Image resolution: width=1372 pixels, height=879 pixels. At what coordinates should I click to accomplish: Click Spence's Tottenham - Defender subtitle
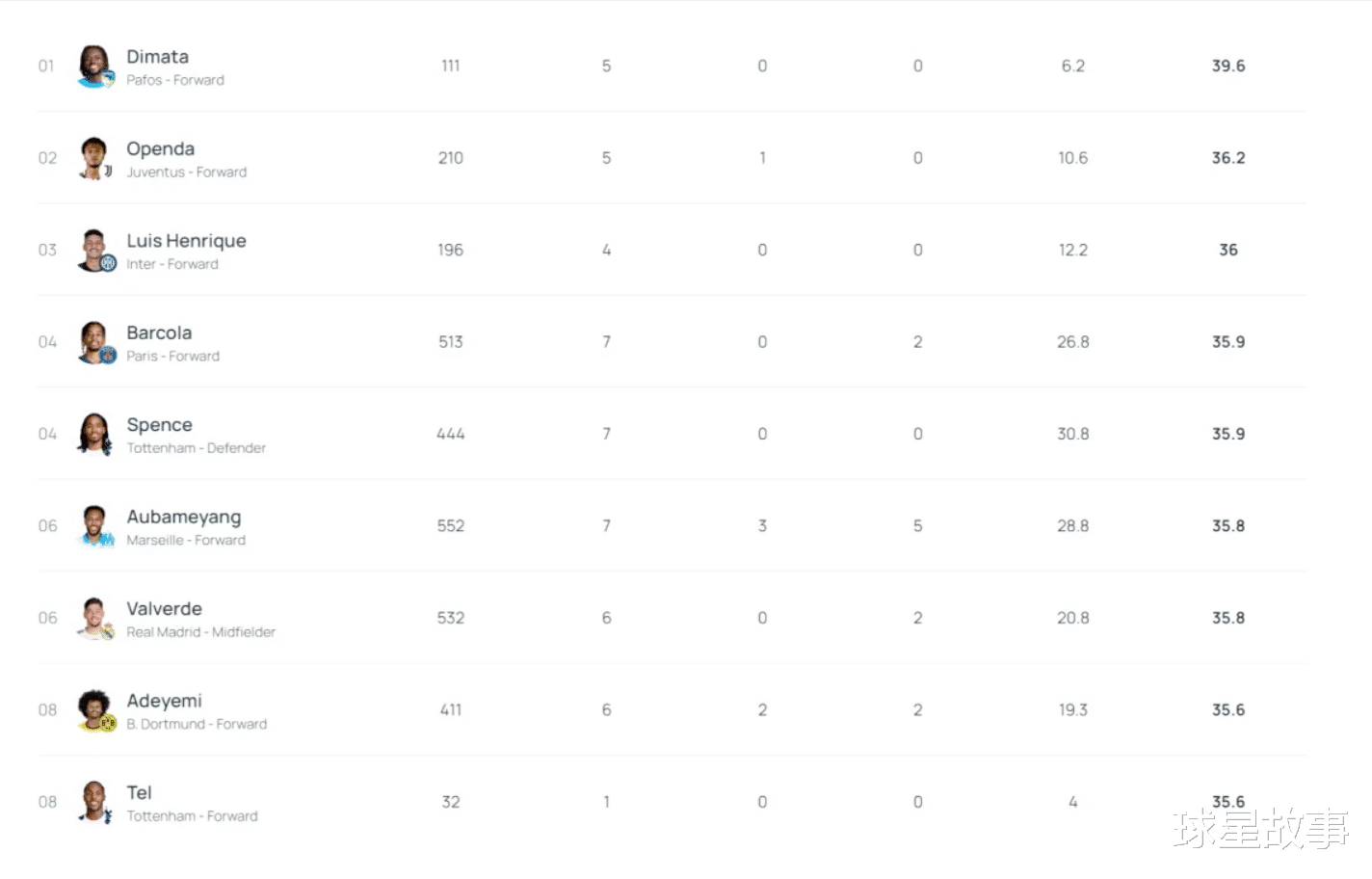[x=196, y=448]
